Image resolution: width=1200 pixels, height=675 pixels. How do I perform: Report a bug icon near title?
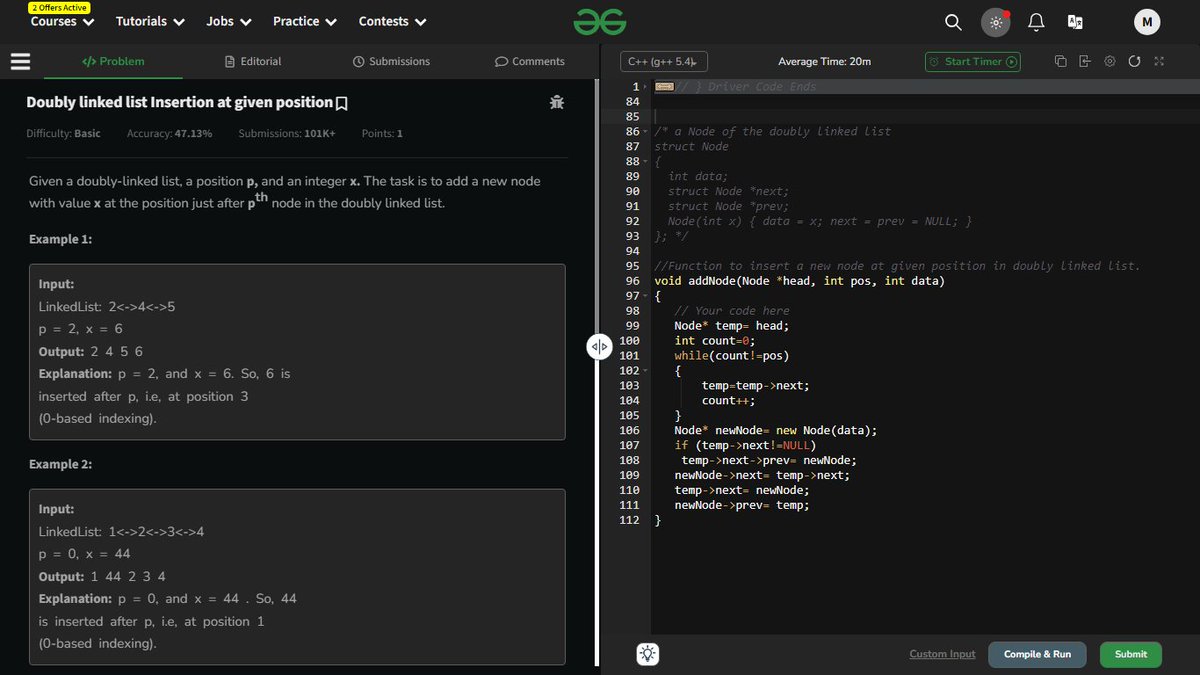click(x=557, y=102)
